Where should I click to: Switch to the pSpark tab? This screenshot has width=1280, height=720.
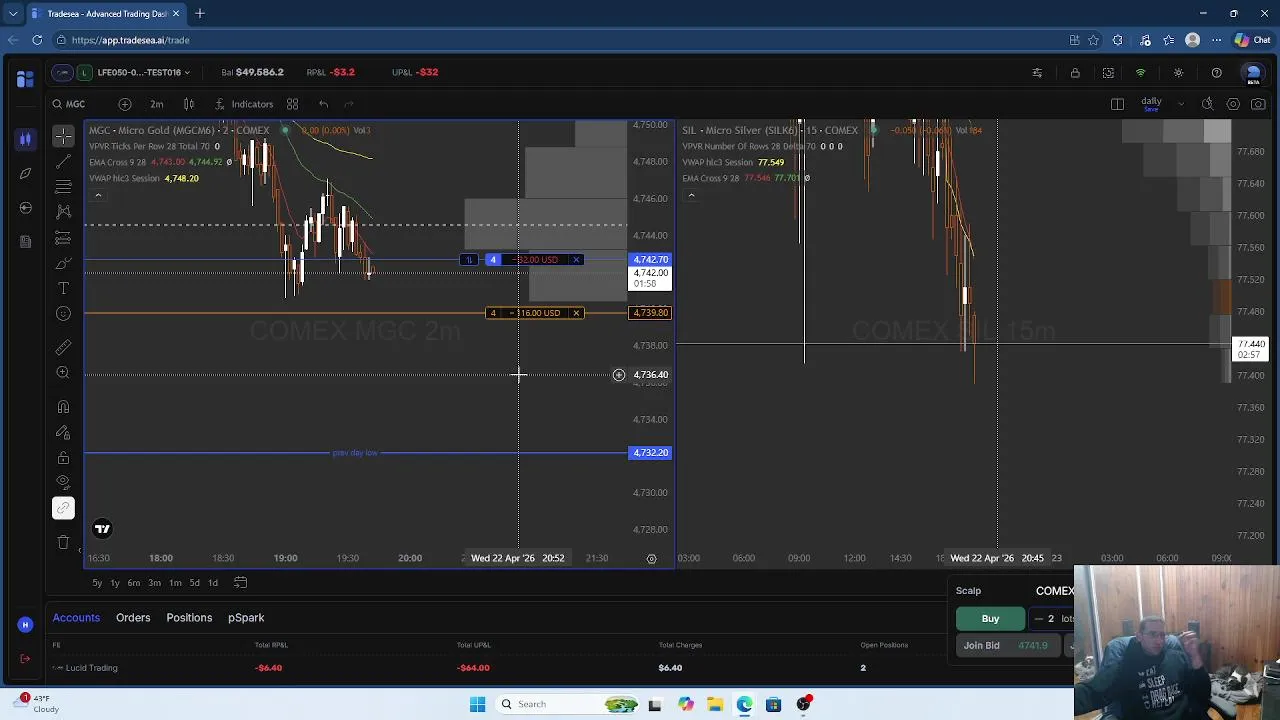click(246, 618)
